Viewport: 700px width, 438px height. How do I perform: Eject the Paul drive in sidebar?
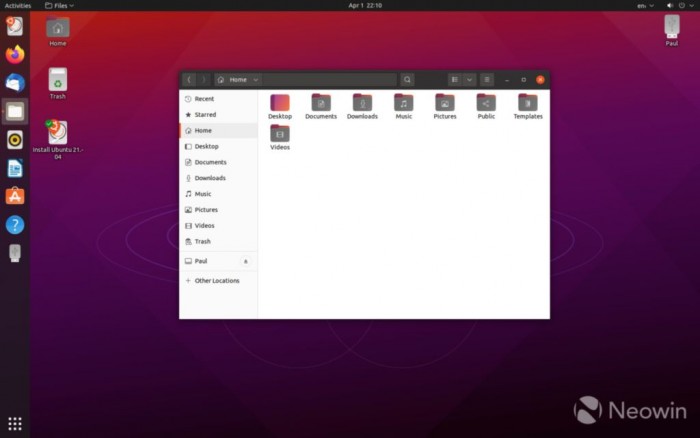coord(245,261)
